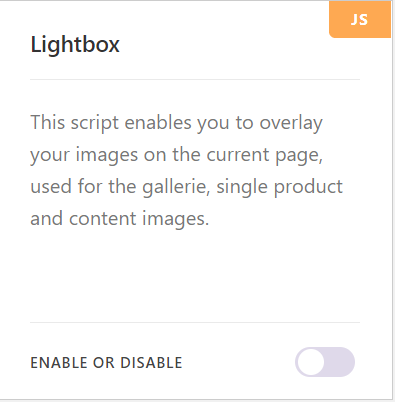Click the divider line under Lightbox heading
The width and height of the screenshot is (395, 402).
tap(195, 80)
